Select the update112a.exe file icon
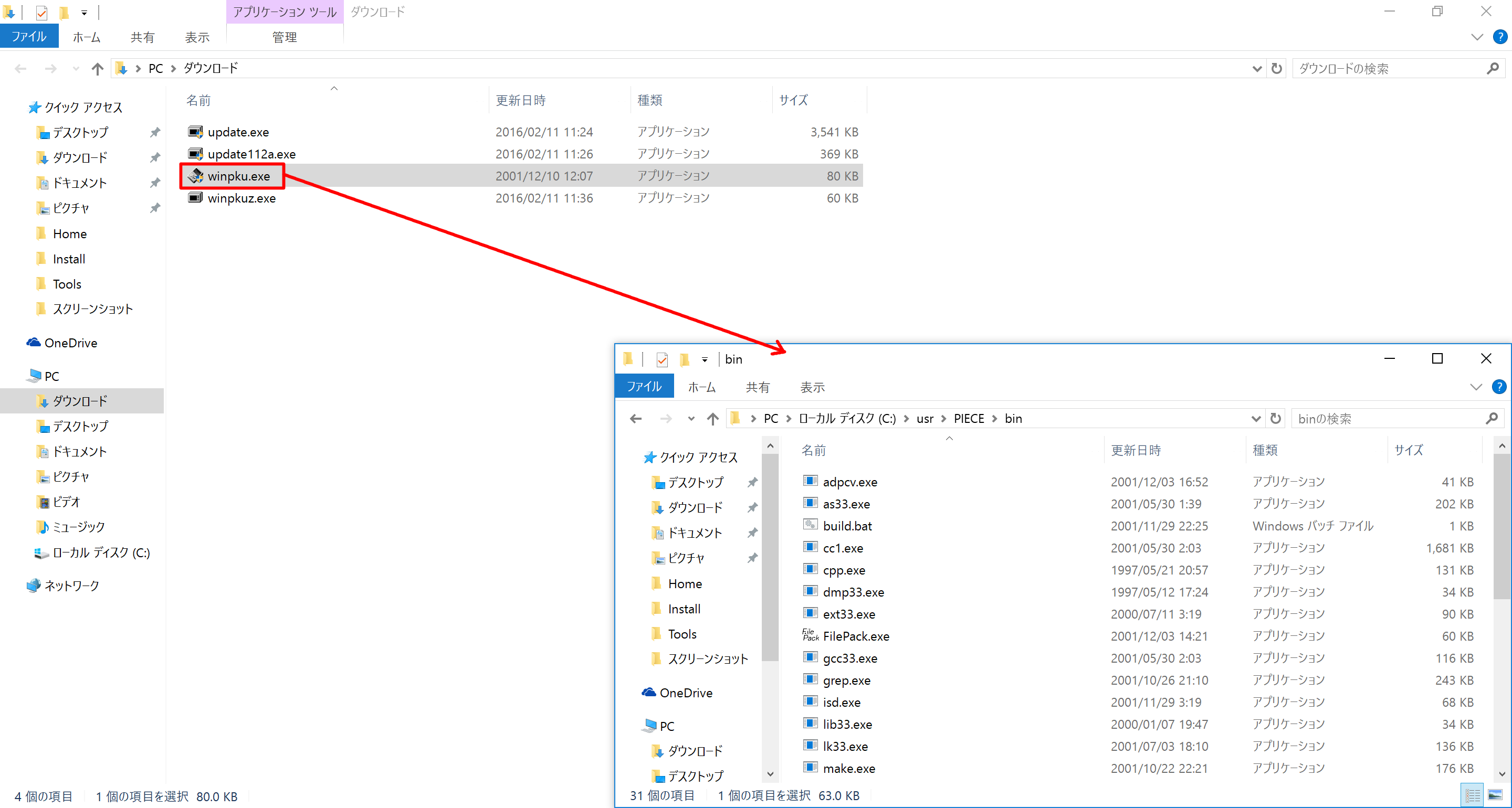Screen dimensions: 1512x808 (x=195, y=154)
